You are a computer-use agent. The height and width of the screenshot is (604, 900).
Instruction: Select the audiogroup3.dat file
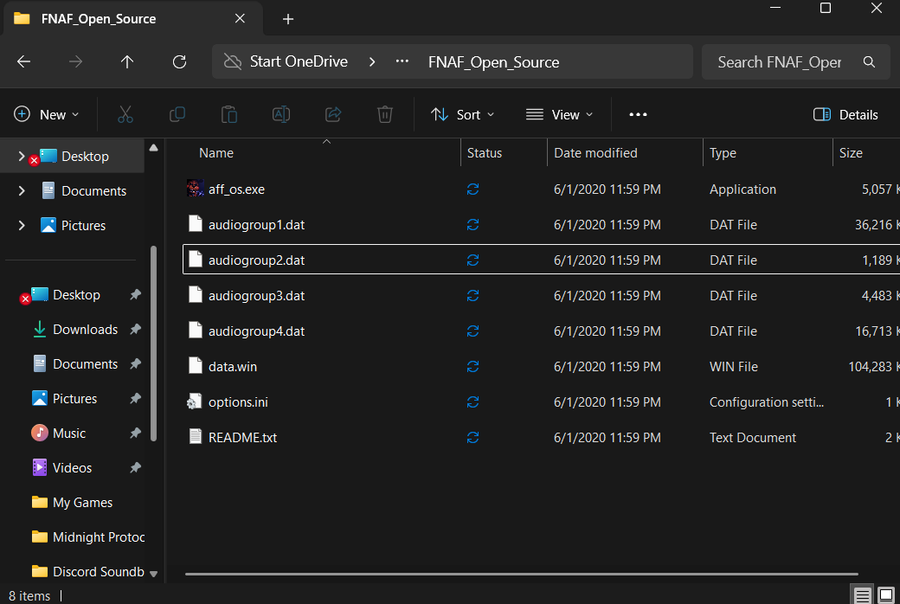click(541, 295)
